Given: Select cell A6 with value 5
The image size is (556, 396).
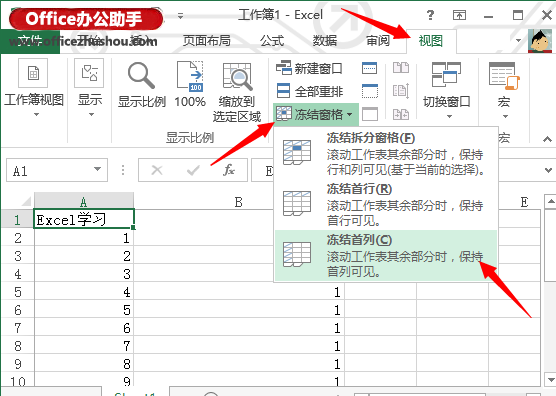Looking at the screenshot, I should click(x=84, y=310).
